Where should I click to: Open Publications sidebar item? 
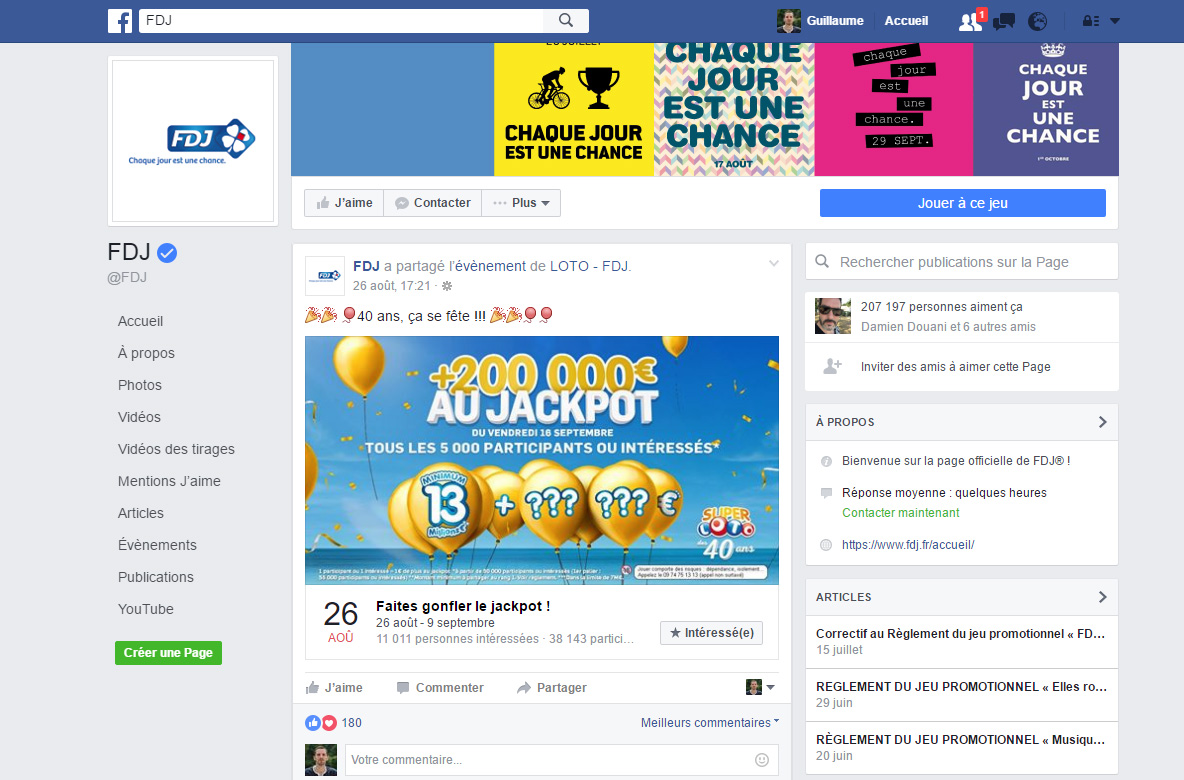click(156, 577)
